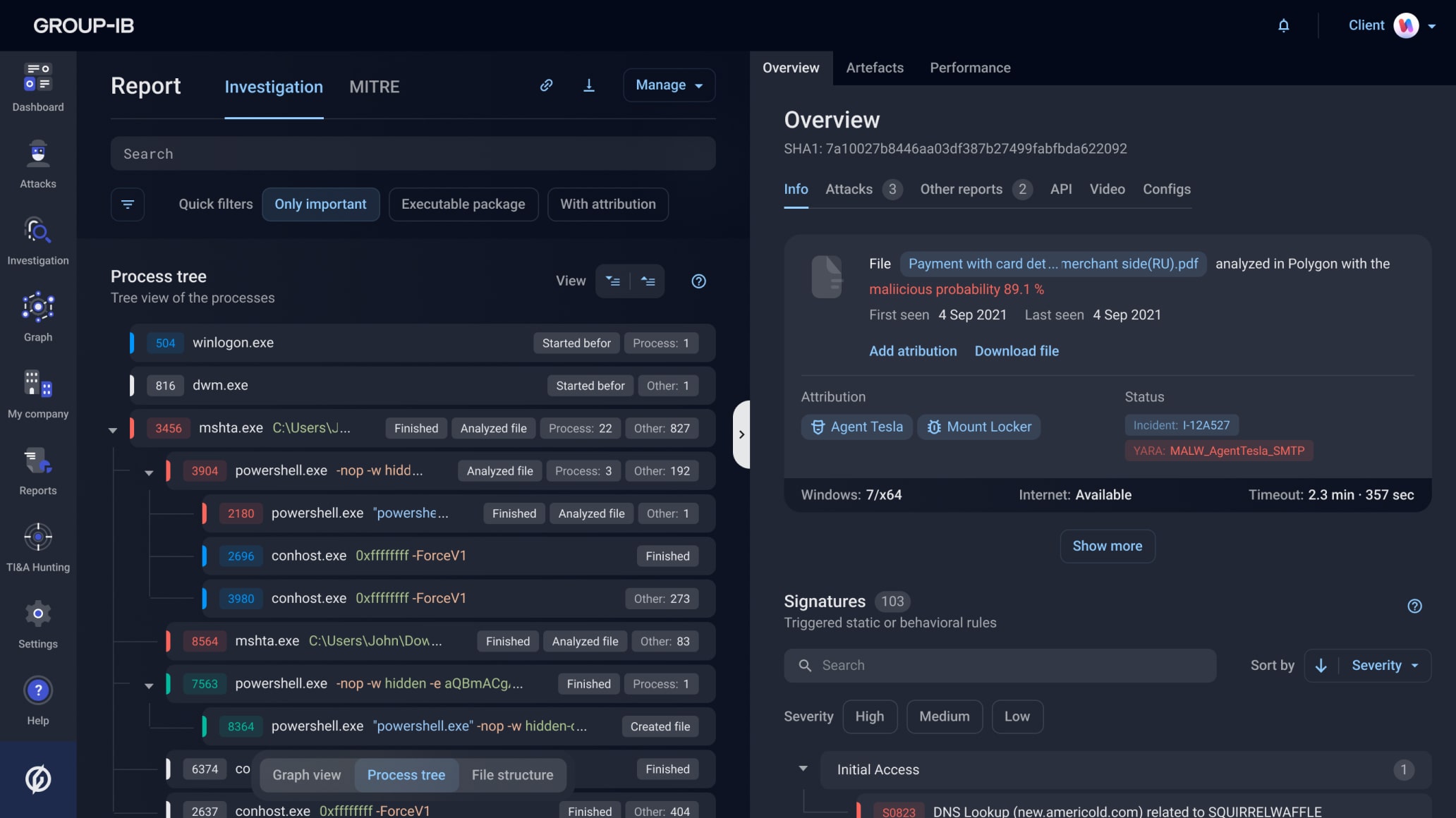Open the Severity sort dropdown

point(1384,666)
